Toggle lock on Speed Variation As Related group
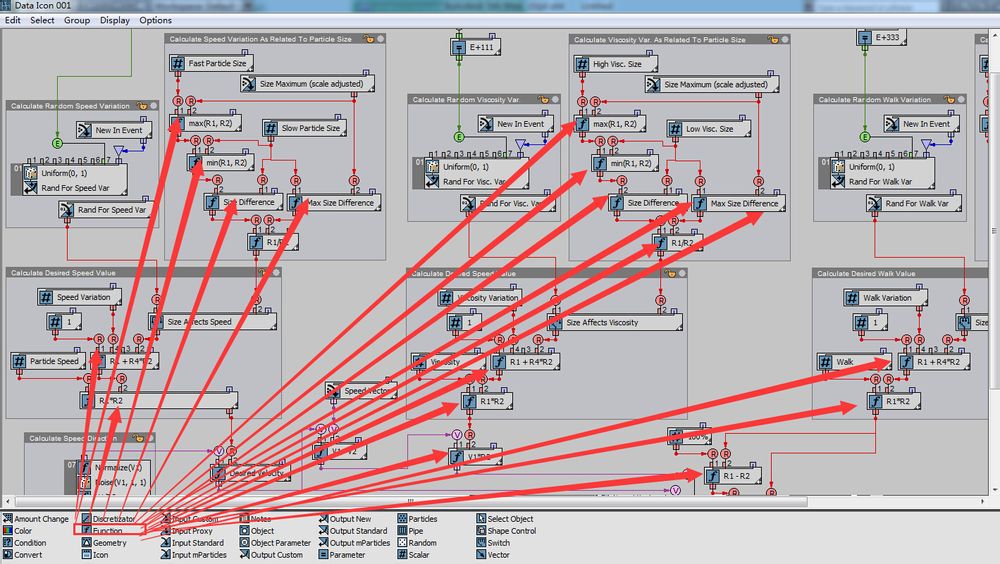Image resolution: width=1000 pixels, height=564 pixels. (368, 39)
